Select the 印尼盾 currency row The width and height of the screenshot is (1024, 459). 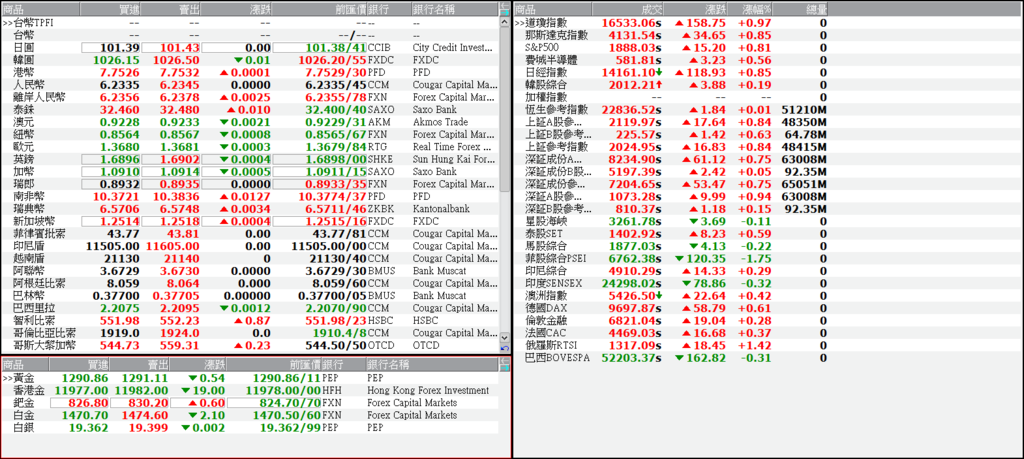[249, 246]
